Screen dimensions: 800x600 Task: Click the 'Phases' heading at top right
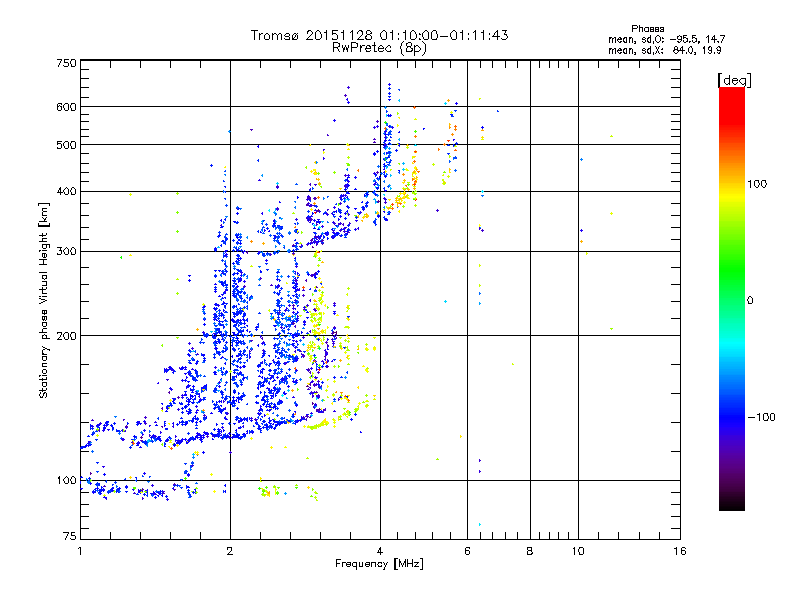[x=647, y=29]
